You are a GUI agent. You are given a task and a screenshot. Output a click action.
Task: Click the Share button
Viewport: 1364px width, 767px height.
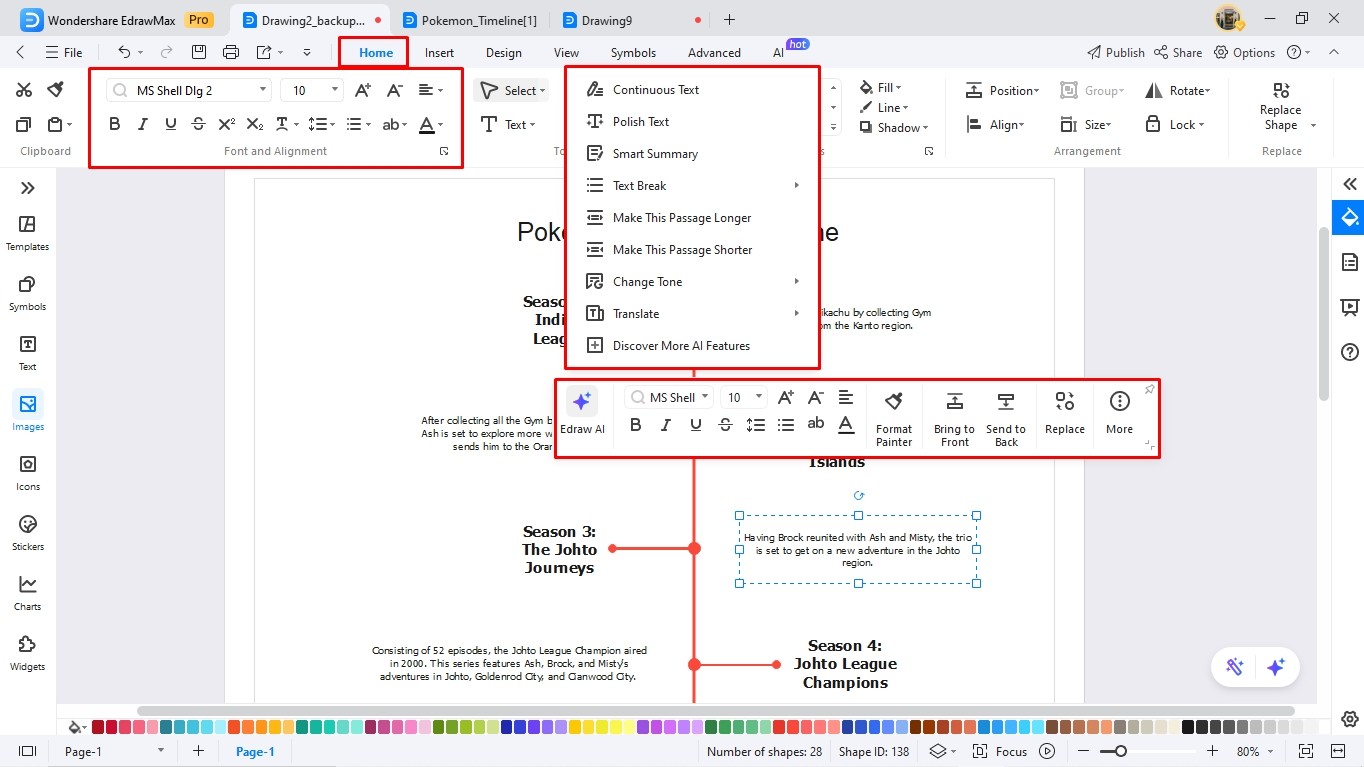pos(1178,52)
